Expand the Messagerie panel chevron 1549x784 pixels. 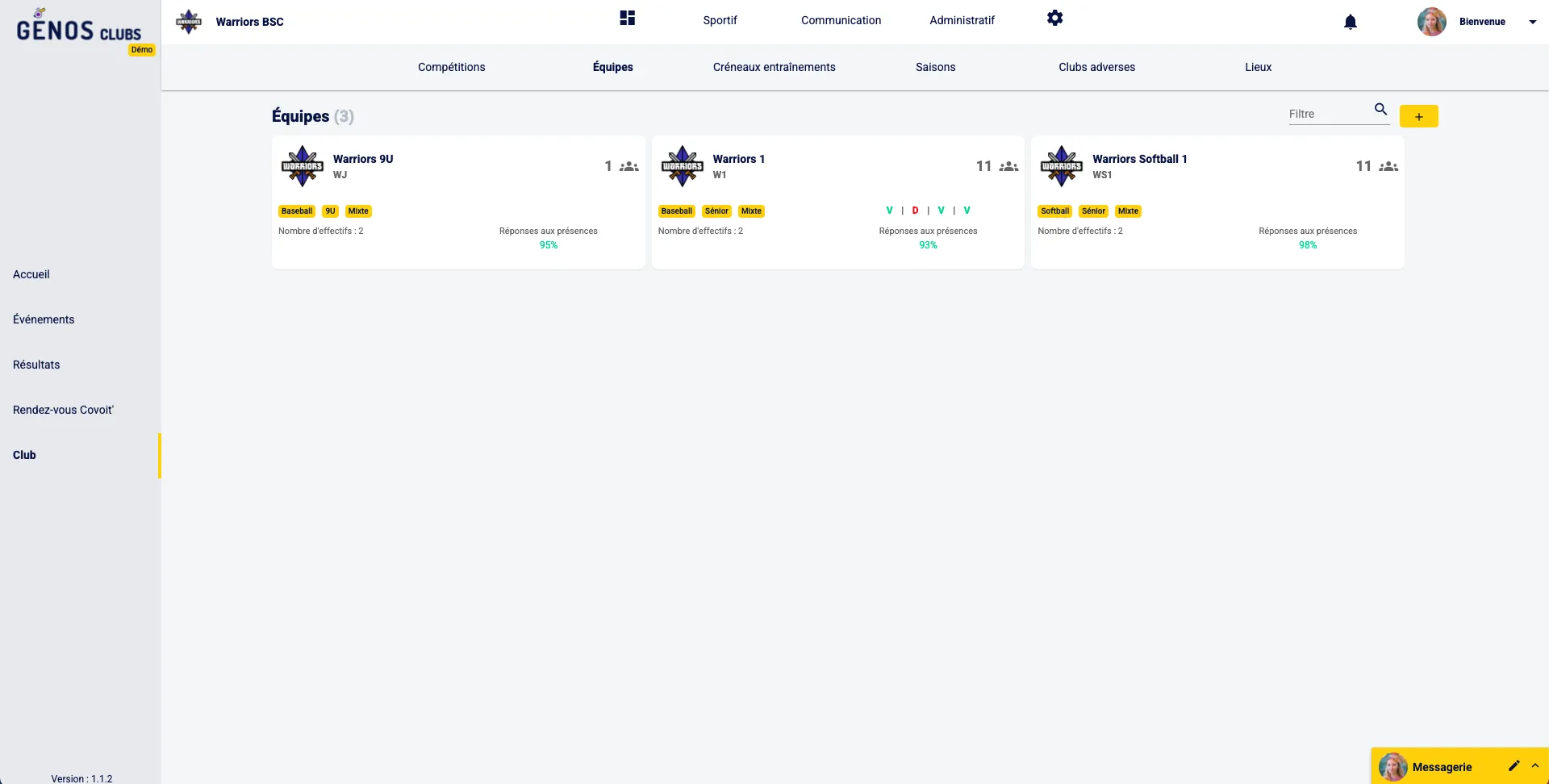point(1534,765)
